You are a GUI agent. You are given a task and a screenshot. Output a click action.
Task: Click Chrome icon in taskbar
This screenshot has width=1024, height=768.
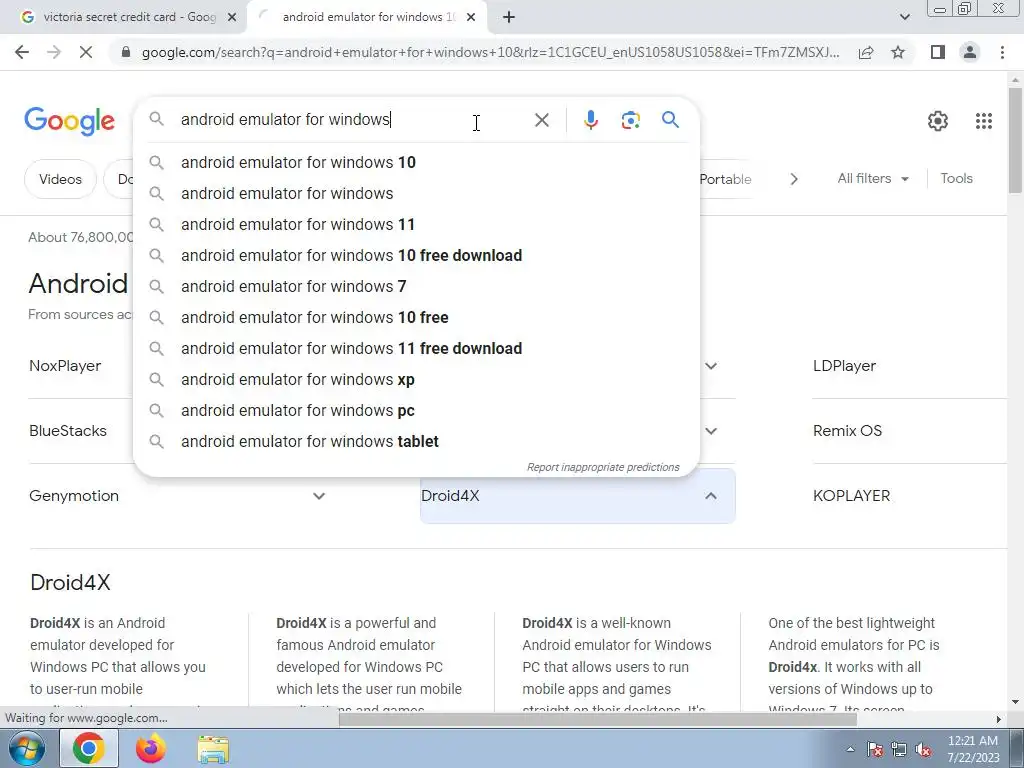89,748
